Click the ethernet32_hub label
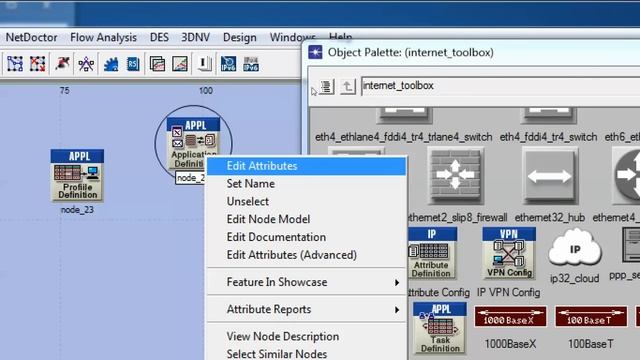This screenshot has height=360, width=640. [x=549, y=218]
